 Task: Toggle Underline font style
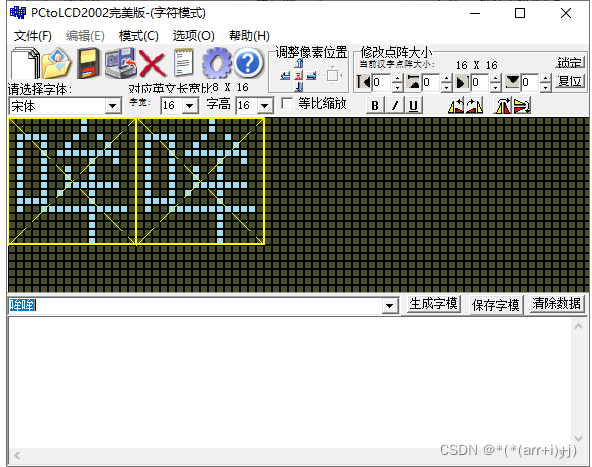coord(413,105)
